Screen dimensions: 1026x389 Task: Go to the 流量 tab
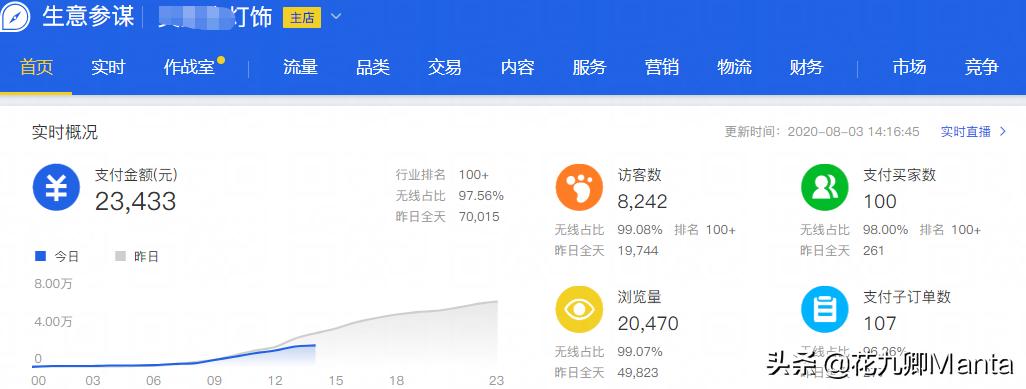pyautogui.click(x=300, y=67)
